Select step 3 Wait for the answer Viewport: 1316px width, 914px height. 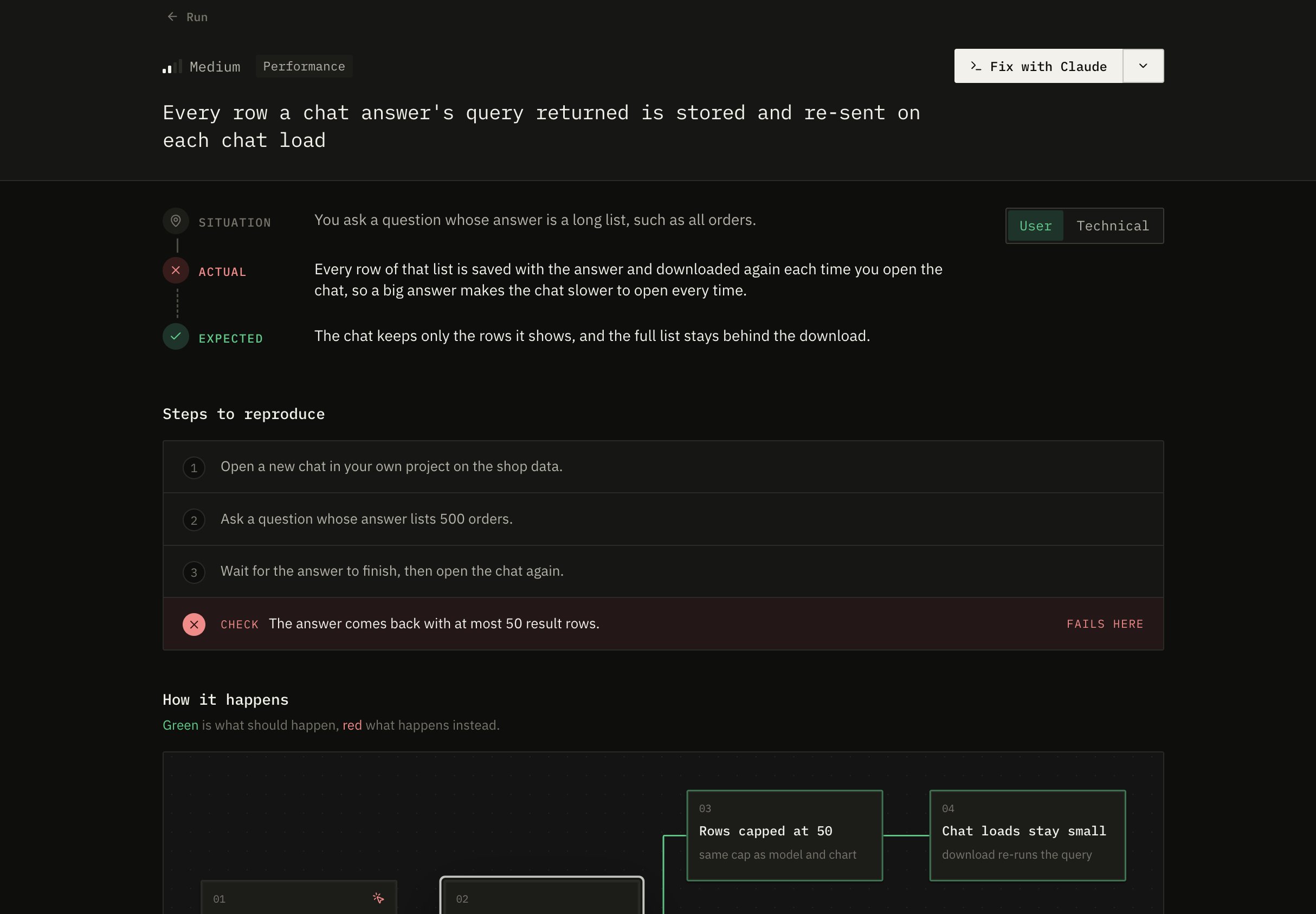click(x=663, y=571)
